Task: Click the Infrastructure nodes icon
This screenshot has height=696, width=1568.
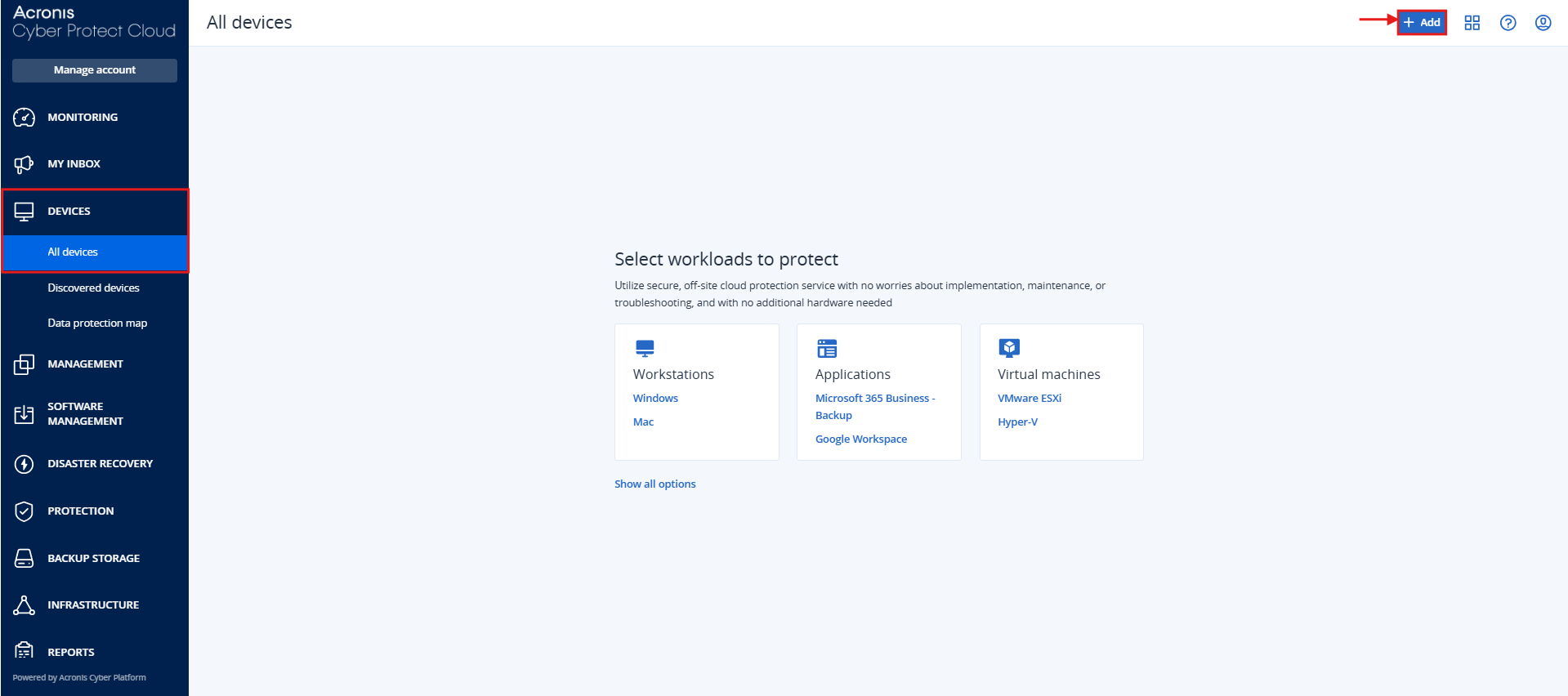Action: coord(25,605)
